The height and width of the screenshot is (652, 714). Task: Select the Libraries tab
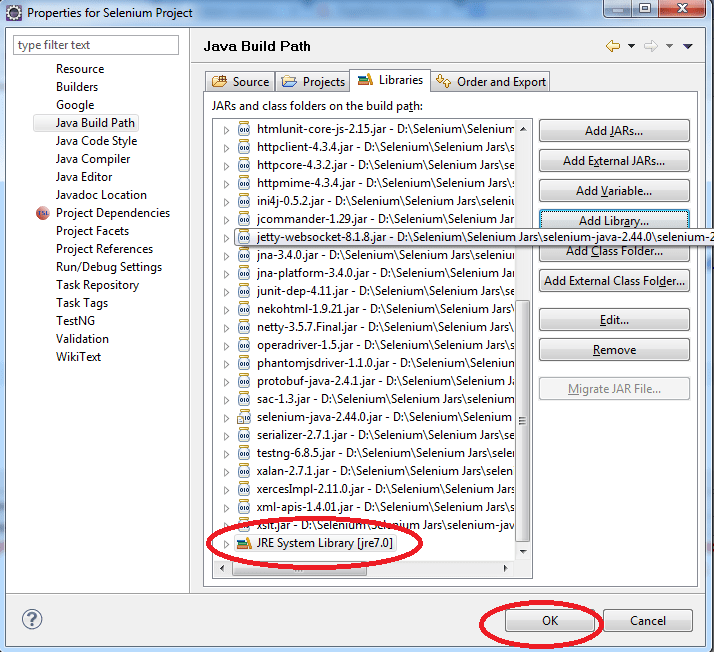tap(390, 80)
